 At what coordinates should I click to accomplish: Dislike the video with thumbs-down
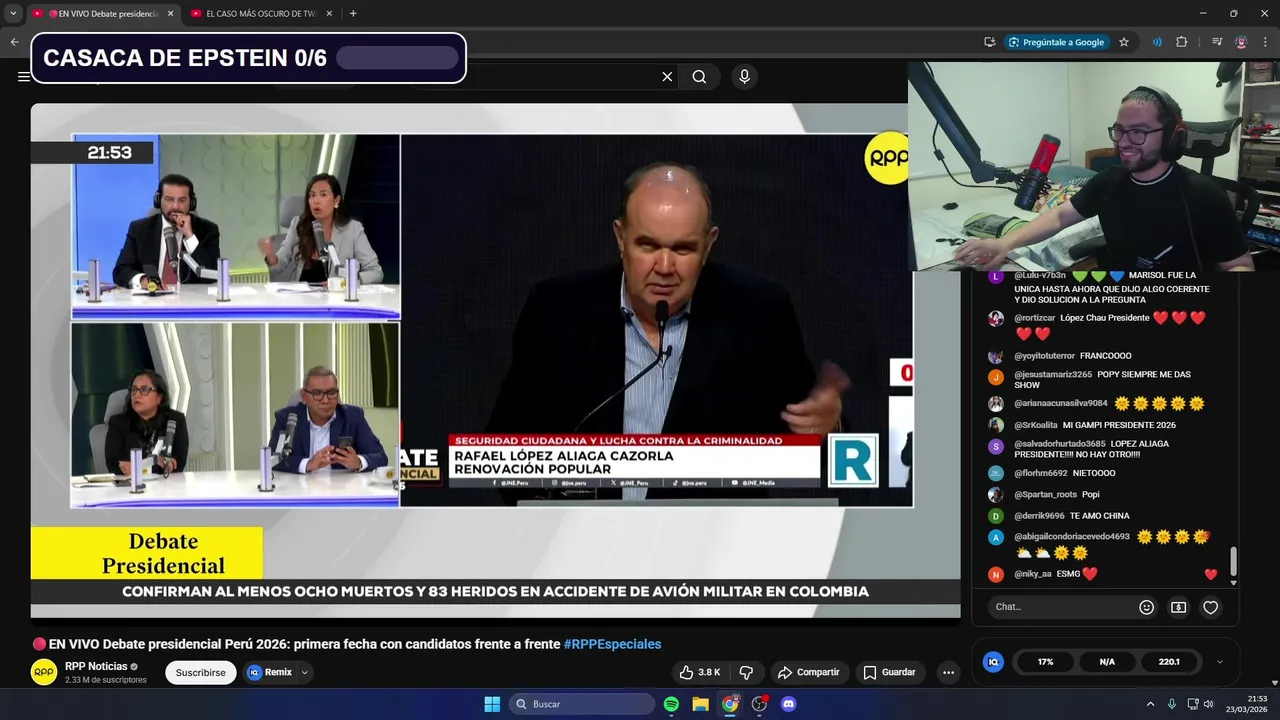(745, 672)
